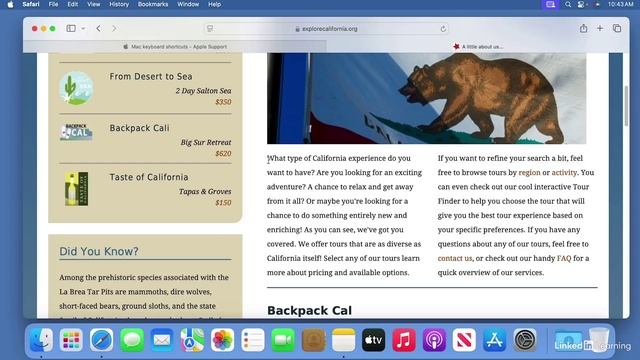Open Messages from the Dock
Viewport: 640px width, 360px height.
132,340
